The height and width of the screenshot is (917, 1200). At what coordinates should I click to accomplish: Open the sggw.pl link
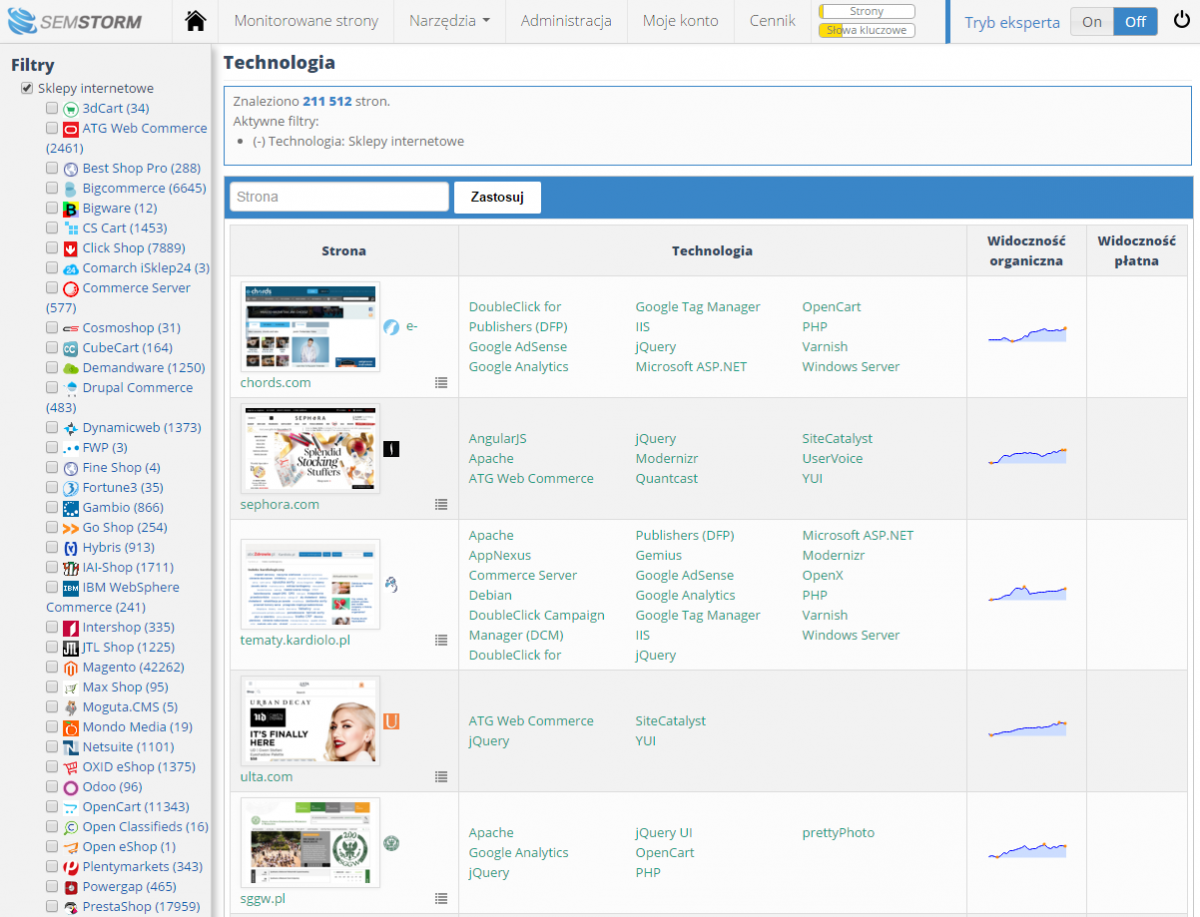[263, 898]
